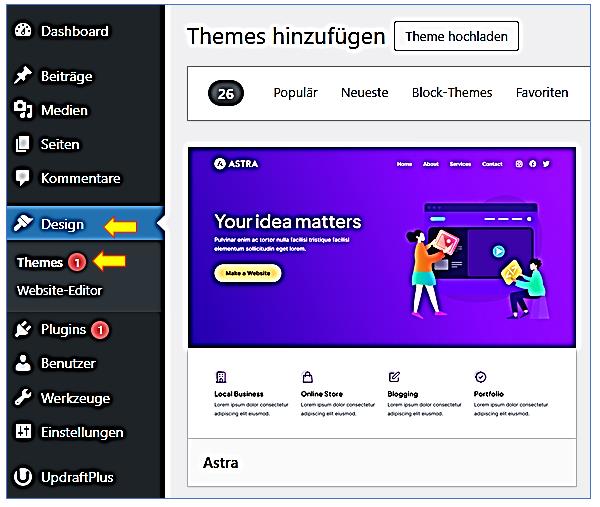The width and height of the screenshot is (600, 507).
Task: Click the UpdraftPlus logo icon
Action: [23, 477]
